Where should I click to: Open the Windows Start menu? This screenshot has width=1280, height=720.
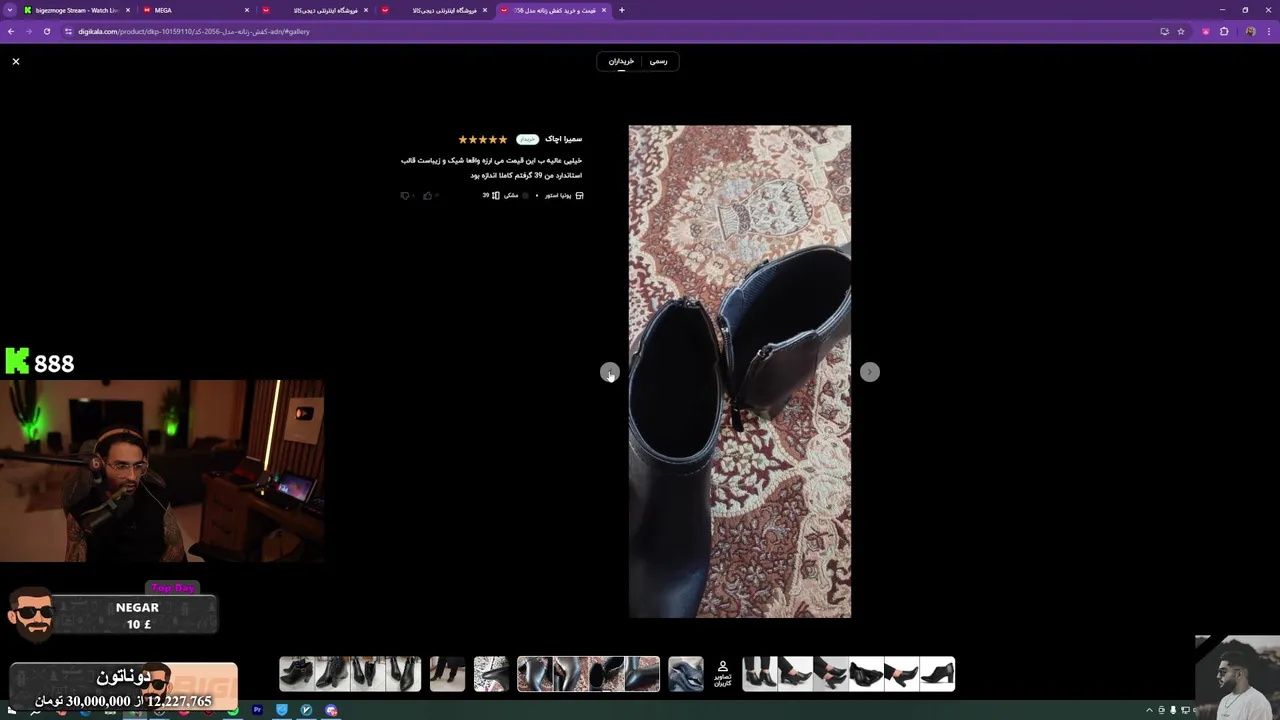click(12, 710)
